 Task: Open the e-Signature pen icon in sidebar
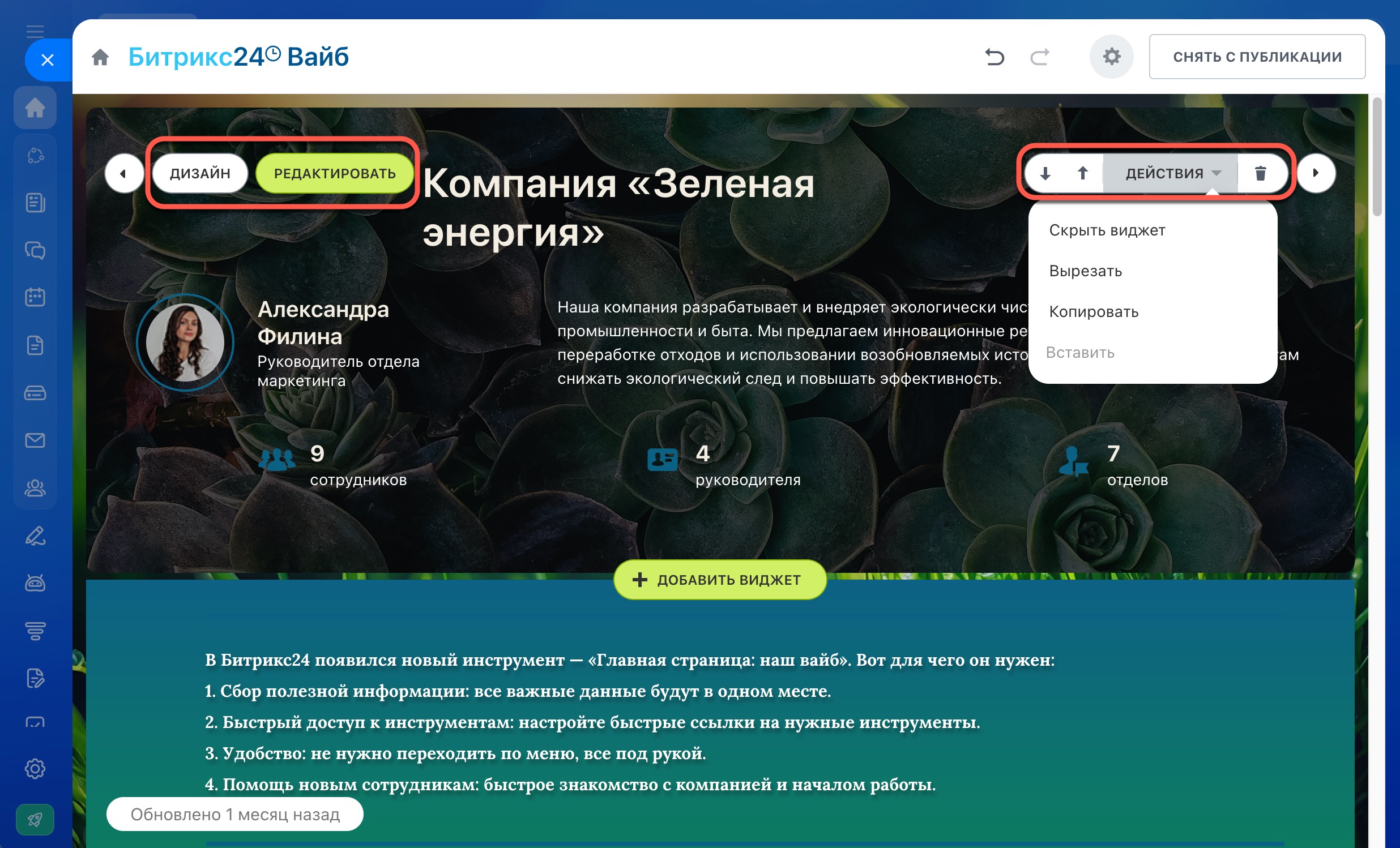(35, 536)
